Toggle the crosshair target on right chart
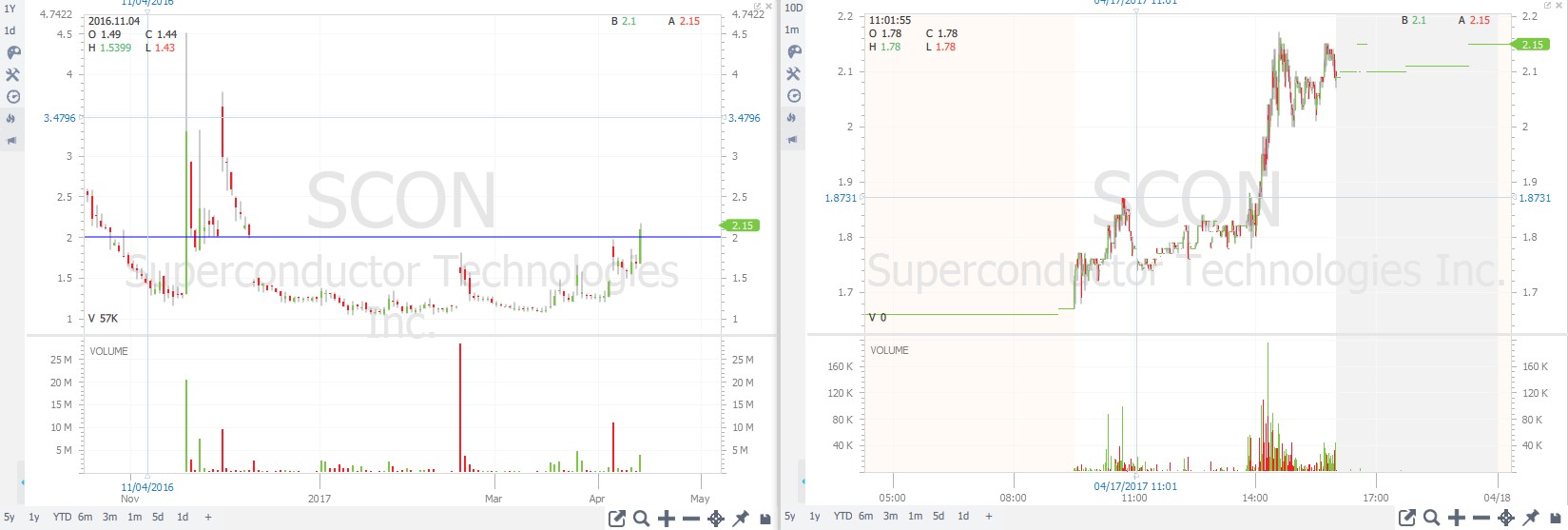This screenshot has width=1568, height=530. (1506, 519)
